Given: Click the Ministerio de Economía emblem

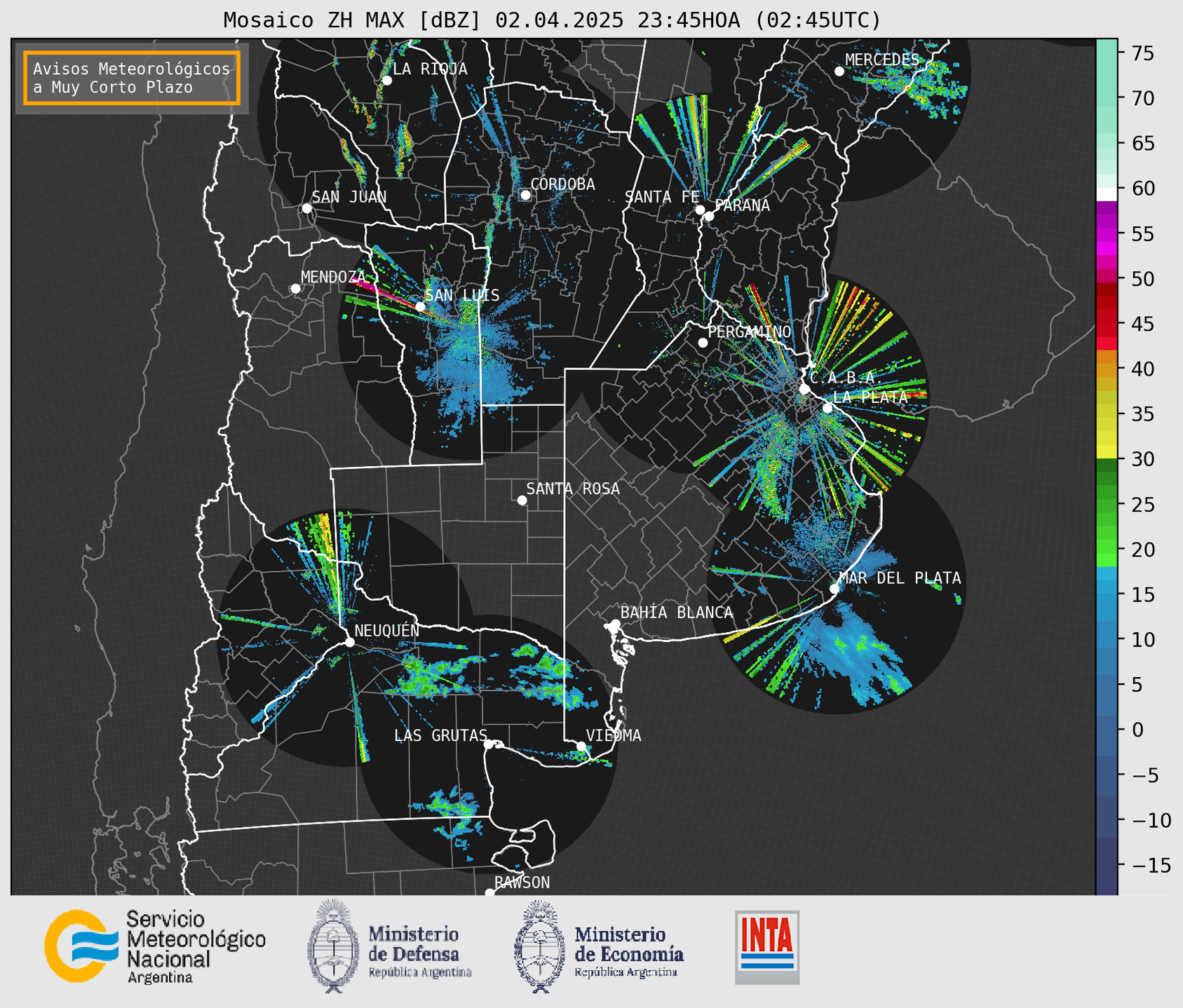Looking at the screenshot, I should point(540,946).
